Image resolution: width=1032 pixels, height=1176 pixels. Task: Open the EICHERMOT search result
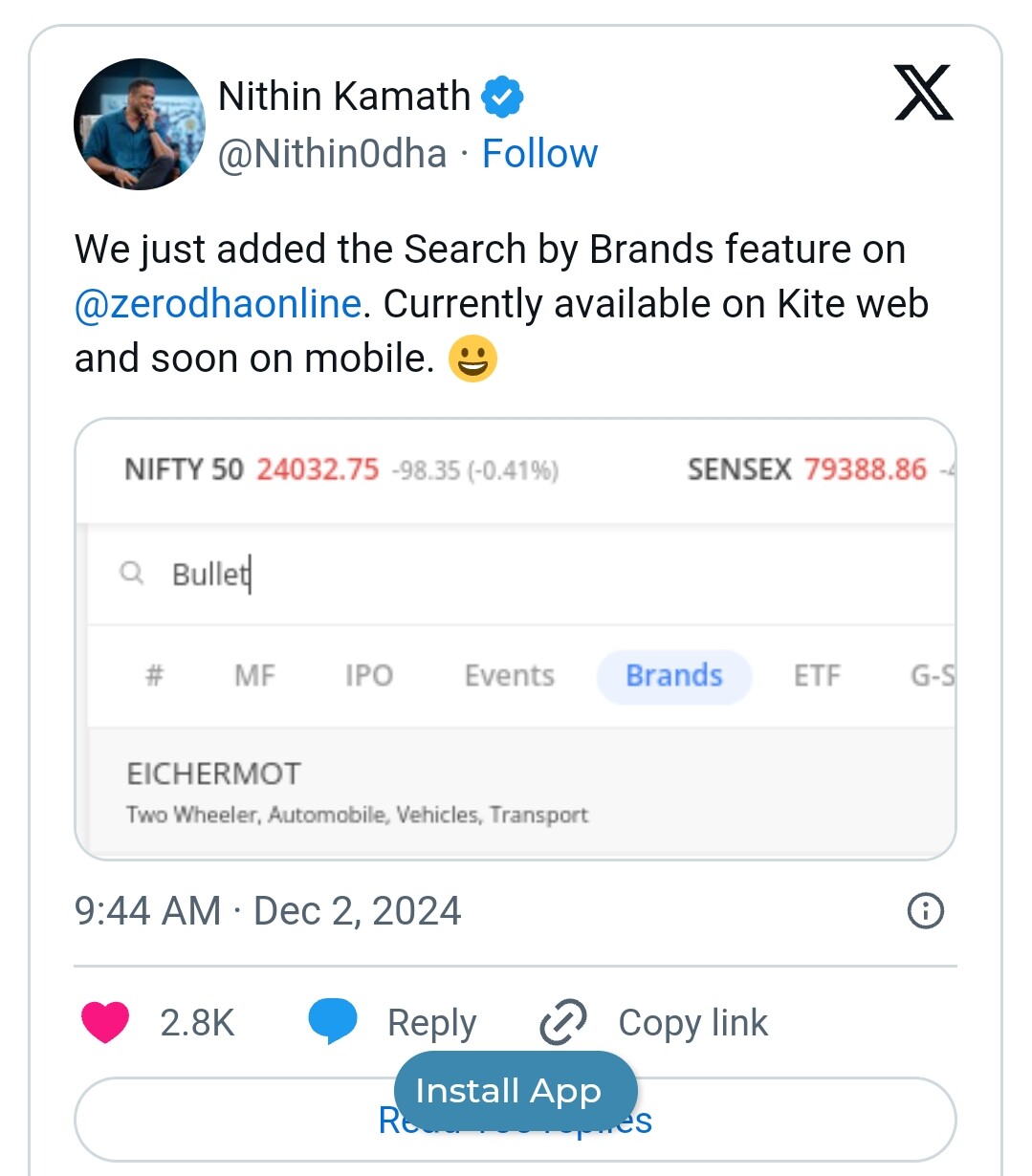point(521,792)
